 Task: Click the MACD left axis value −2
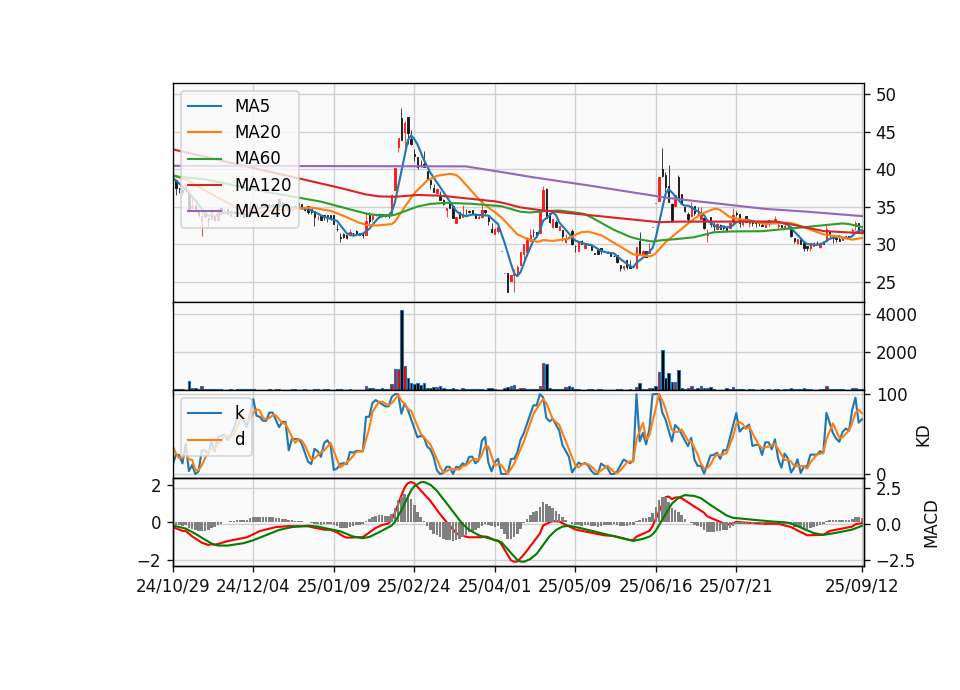pos(150,561)
